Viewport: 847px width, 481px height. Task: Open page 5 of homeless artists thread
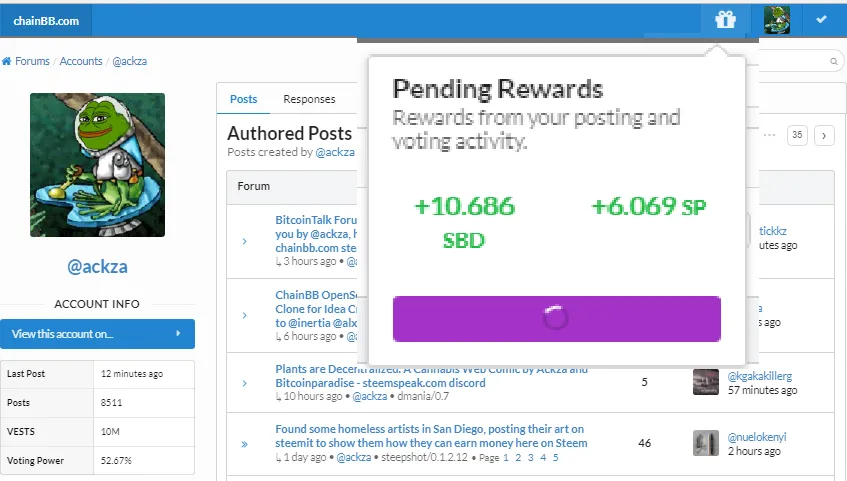tap(555, 458)
